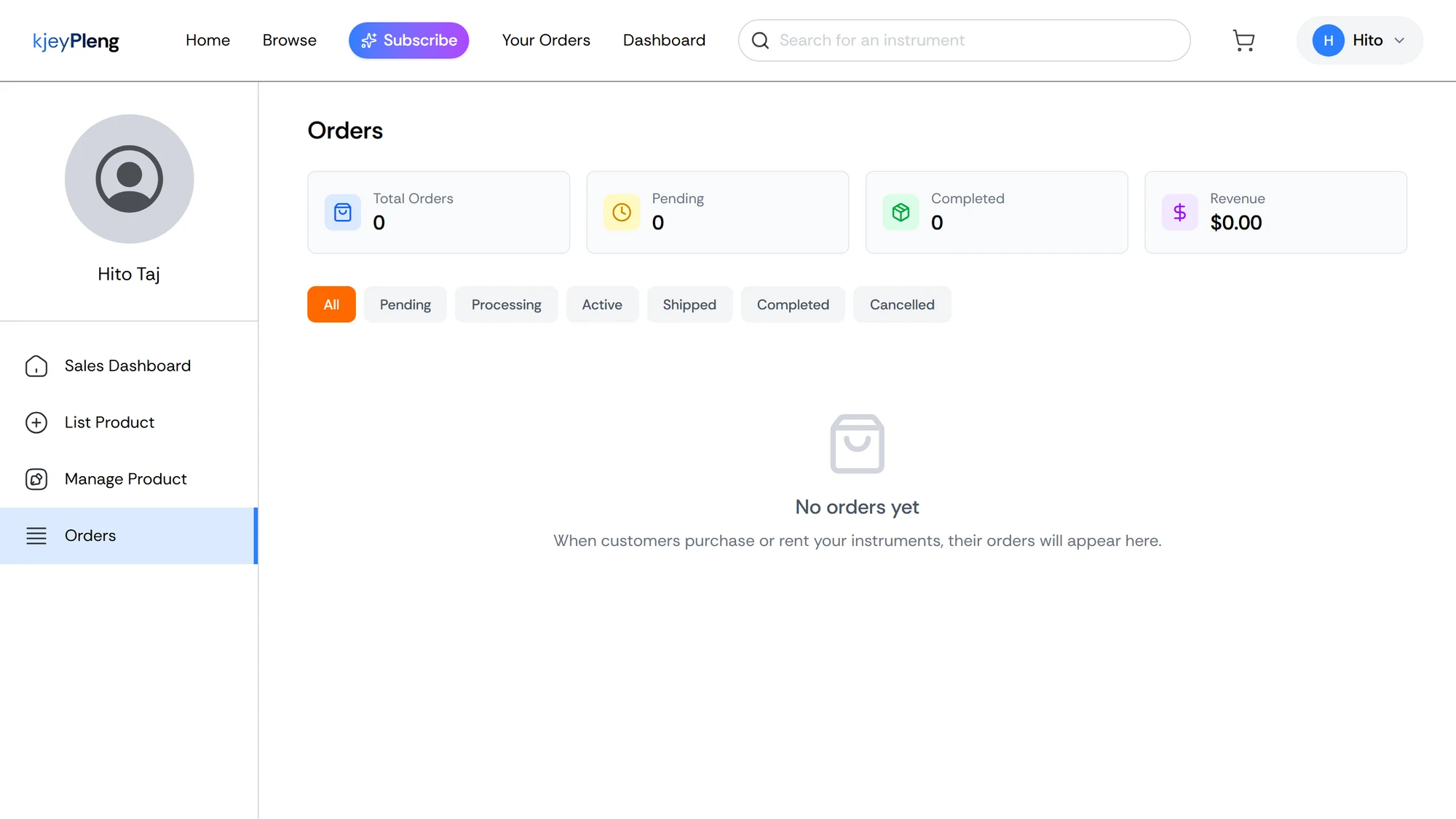
Task: Focus the Search for an instrument field
Action: (964, 41)
